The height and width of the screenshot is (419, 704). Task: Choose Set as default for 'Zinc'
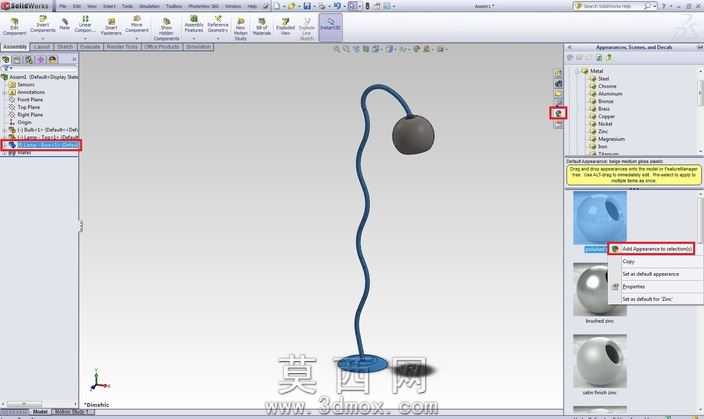647,299
